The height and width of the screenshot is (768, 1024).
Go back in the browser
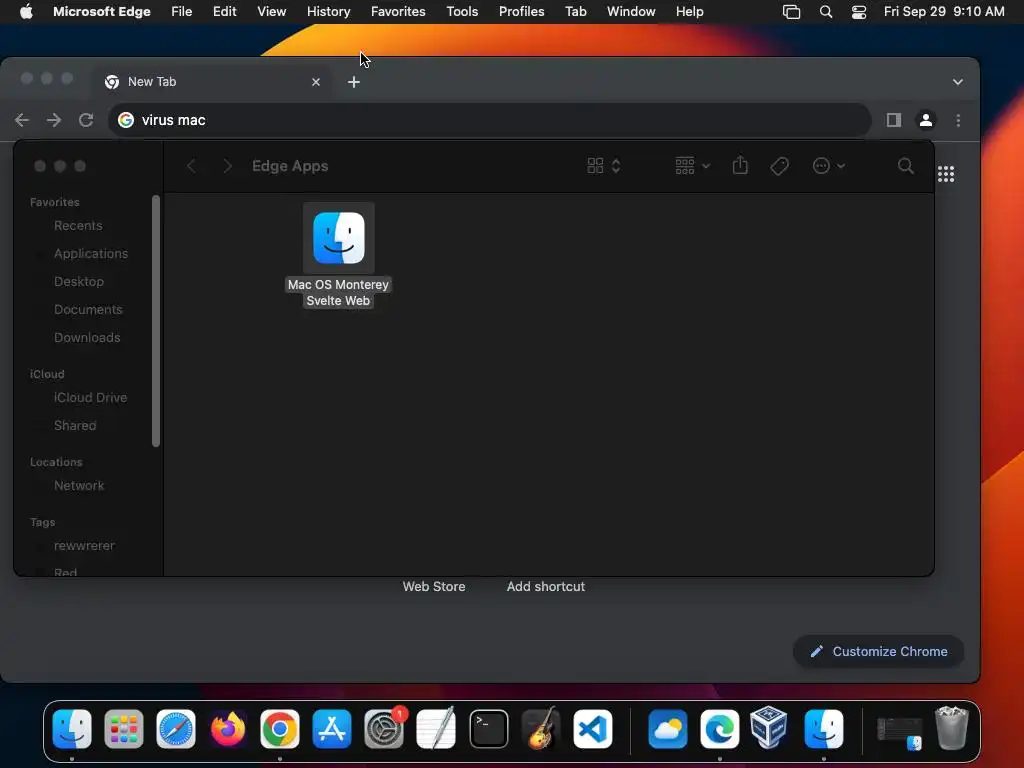(22, 120)
